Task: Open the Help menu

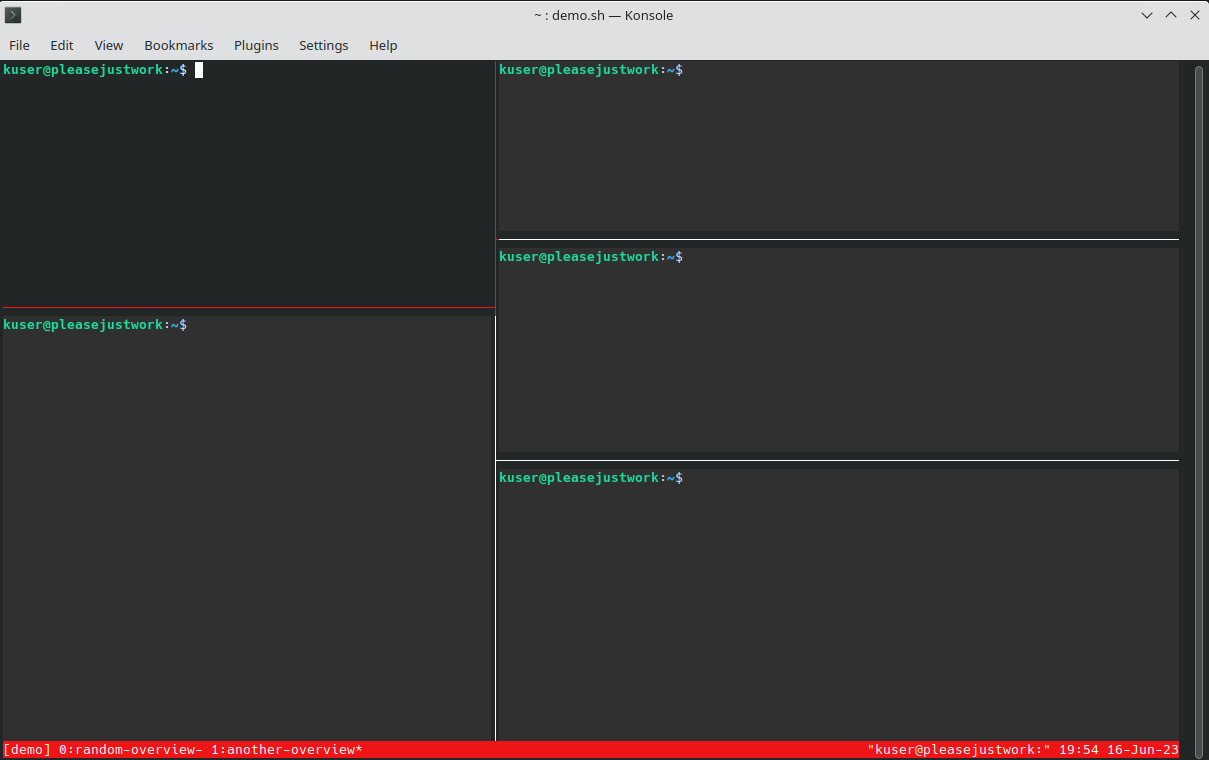Action: tap(383, 45)
